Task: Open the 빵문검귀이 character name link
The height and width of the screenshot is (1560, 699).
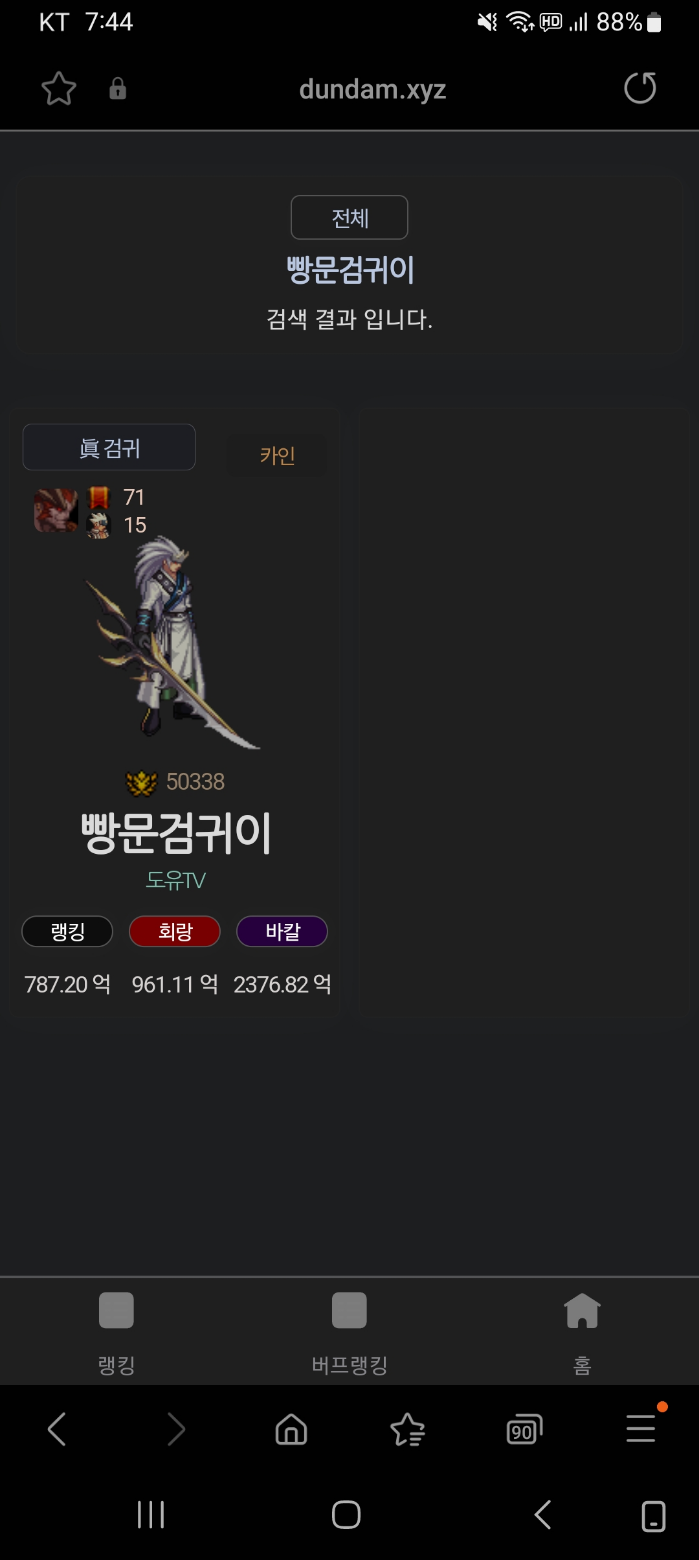Action: [x=176, y=832]
